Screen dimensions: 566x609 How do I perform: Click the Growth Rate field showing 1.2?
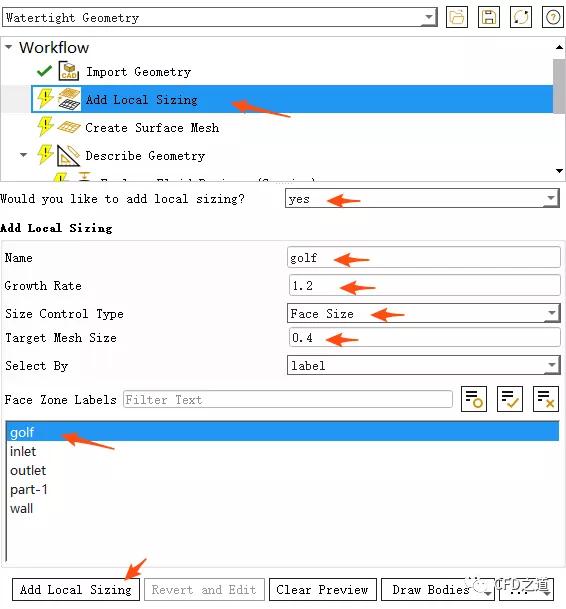coord(425,285)
